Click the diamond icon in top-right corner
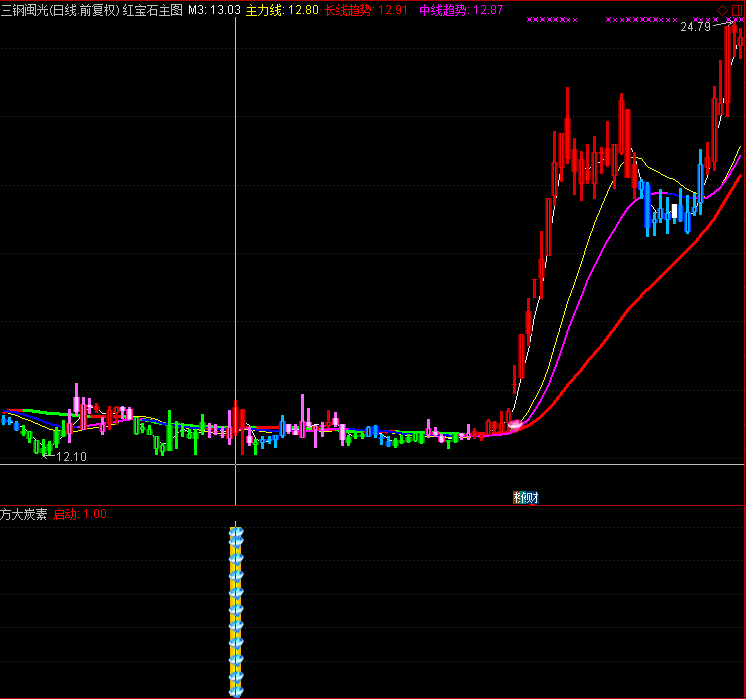The image size is (746, 699). click(722, 9)
